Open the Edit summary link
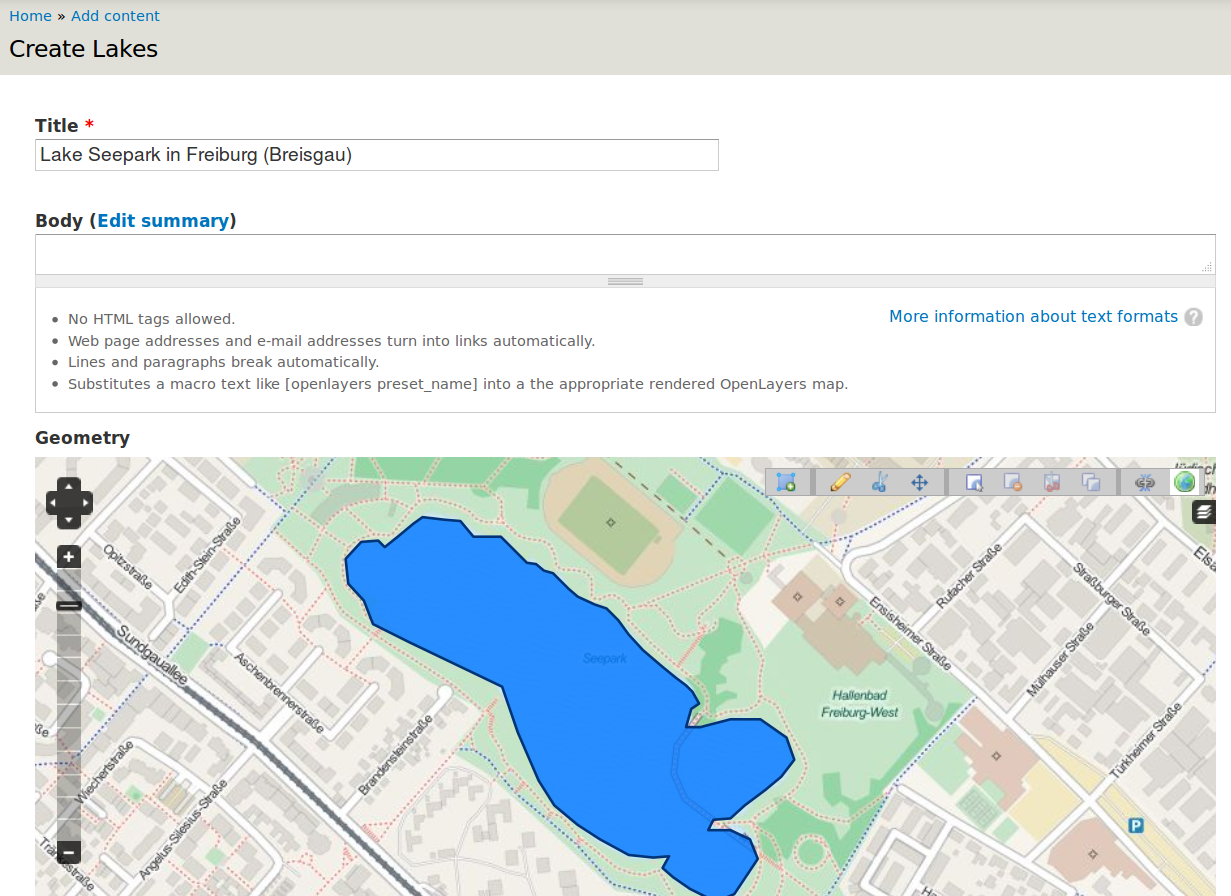This screenshot has width=1231, height=896. [x=163, y=221]
